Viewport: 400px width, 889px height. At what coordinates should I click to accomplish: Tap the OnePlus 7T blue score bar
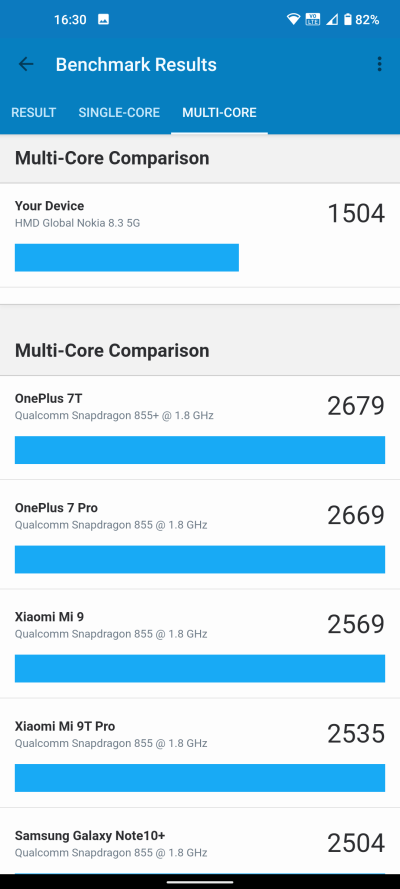(x=200, y=450)
